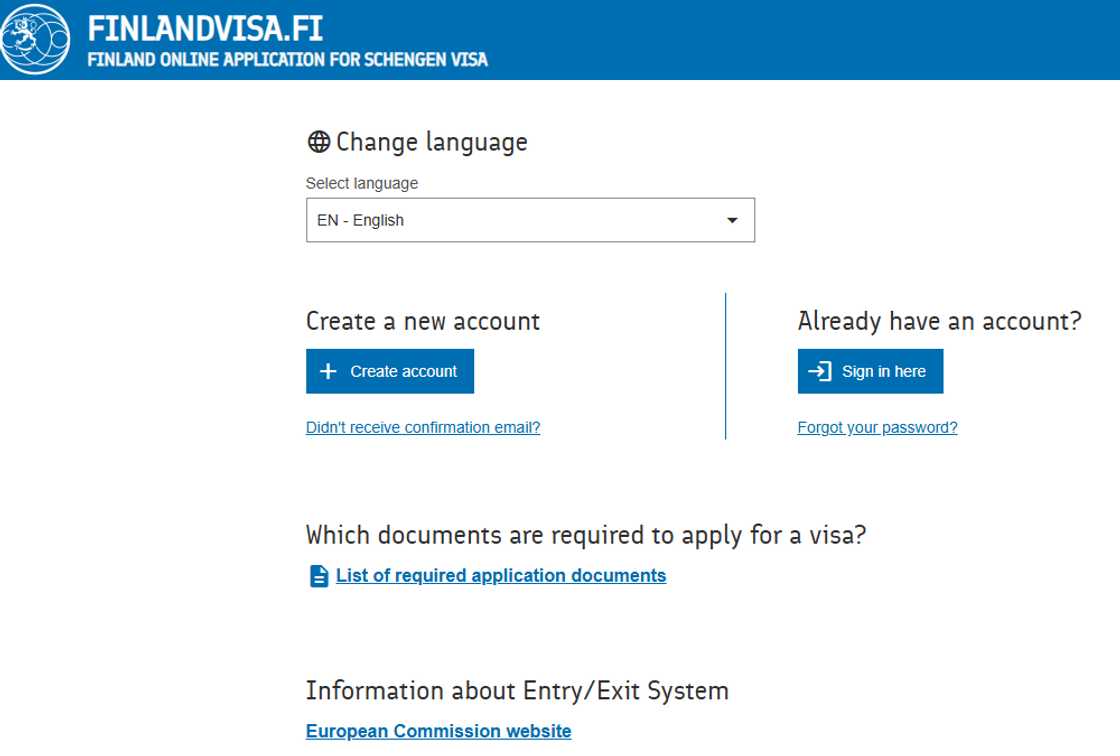Click Sign in here
This screenshot has height=756, width=1120.
(870, 370)
